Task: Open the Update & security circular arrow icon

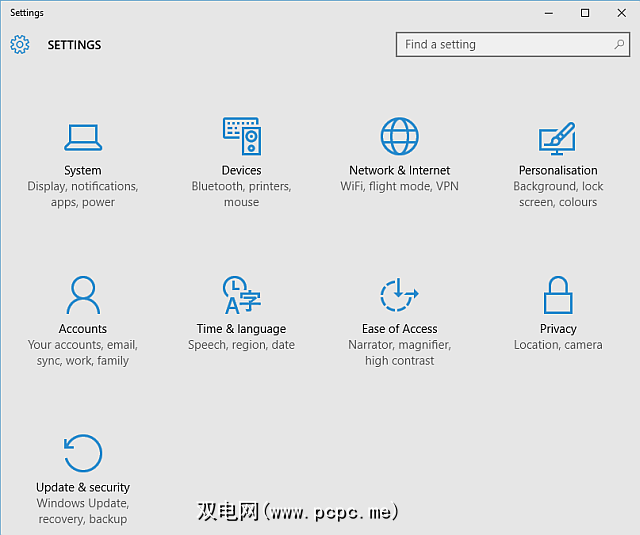Action: coord(83,453)
